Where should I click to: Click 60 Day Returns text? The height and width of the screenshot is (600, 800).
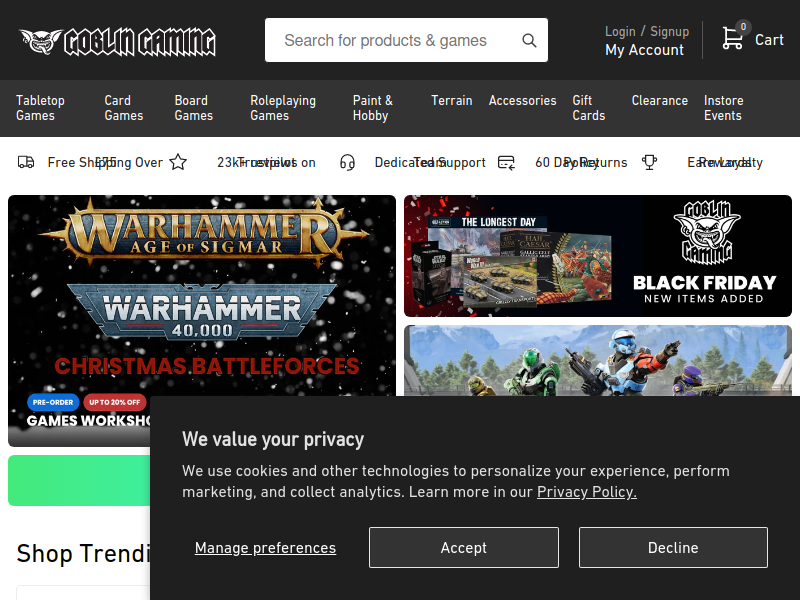[x=581, y=162]
